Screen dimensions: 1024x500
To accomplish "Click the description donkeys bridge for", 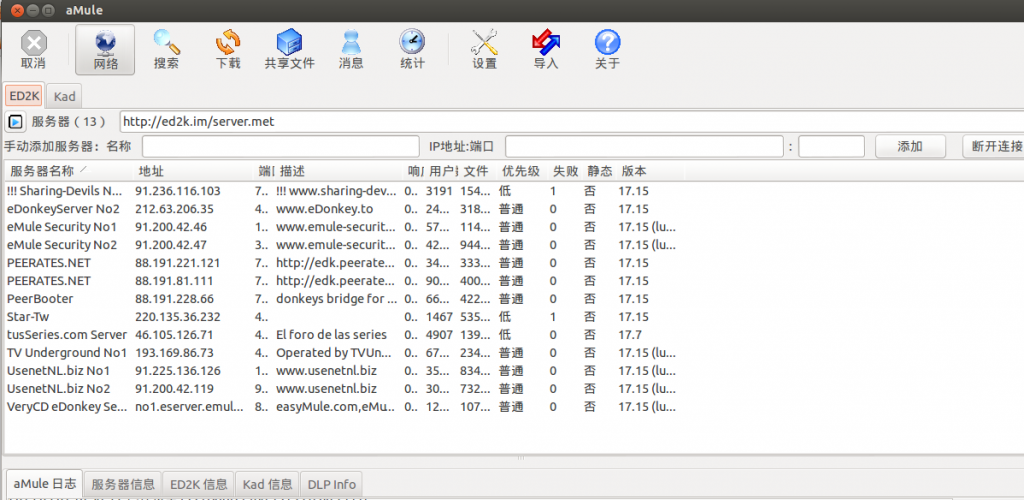I will coord(336,299).
